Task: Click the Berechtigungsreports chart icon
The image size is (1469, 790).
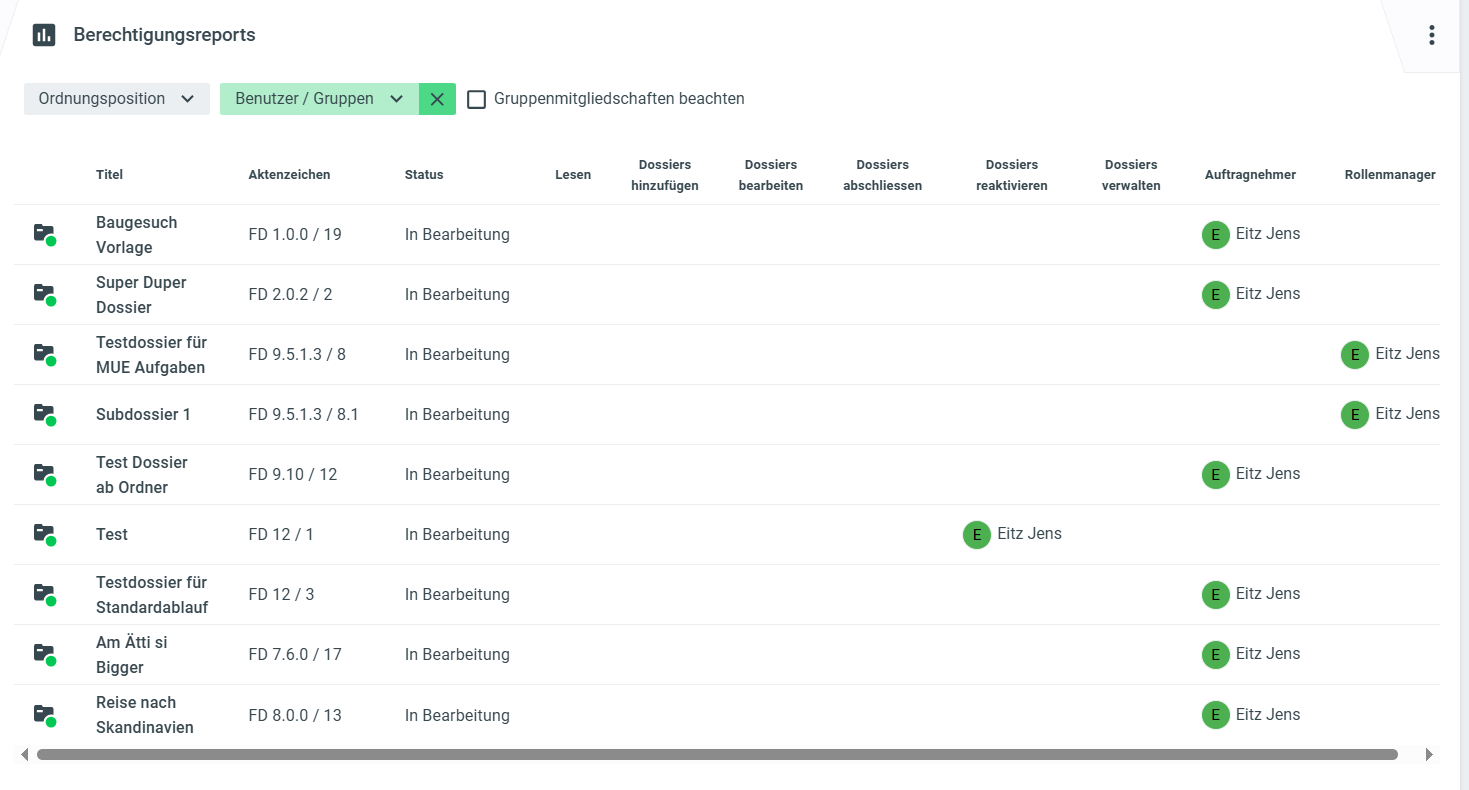Action: [44, 35]
